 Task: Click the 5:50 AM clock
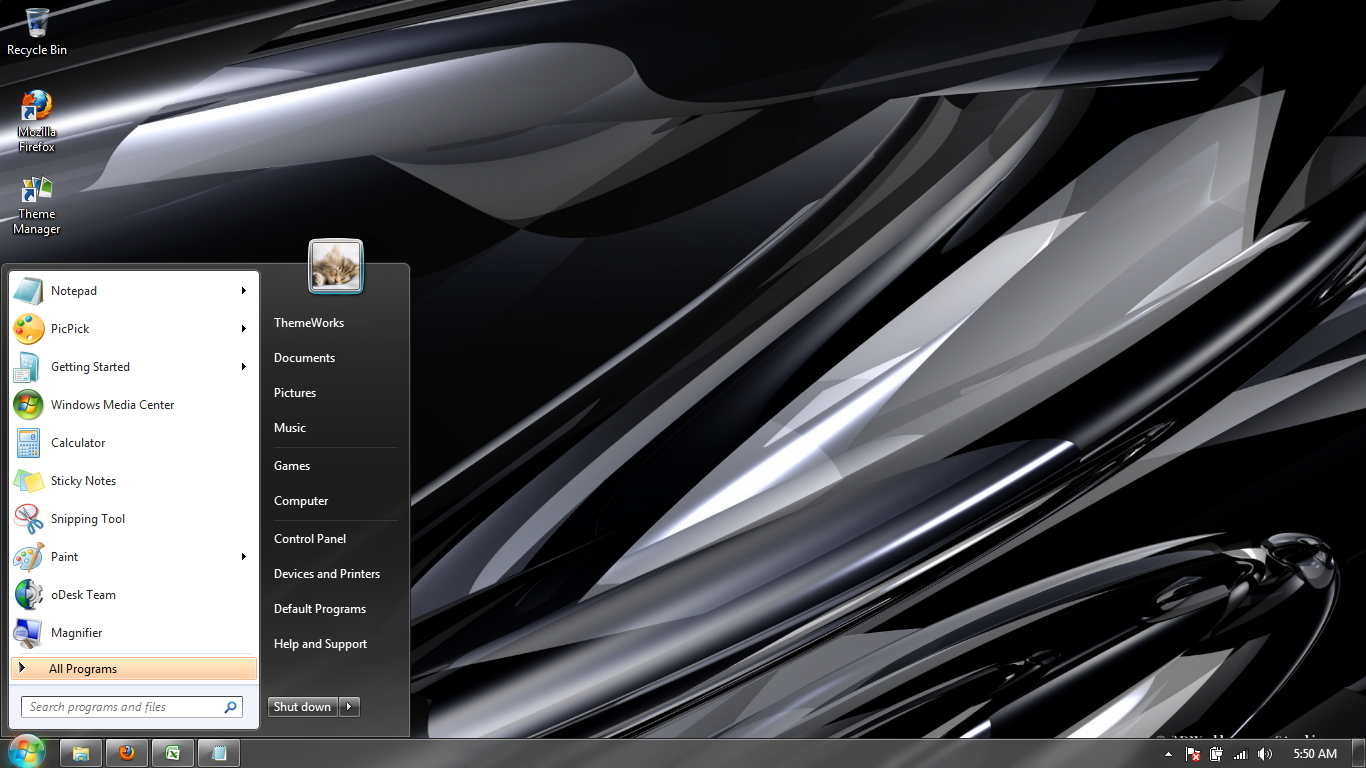[x=1315, y=754]
